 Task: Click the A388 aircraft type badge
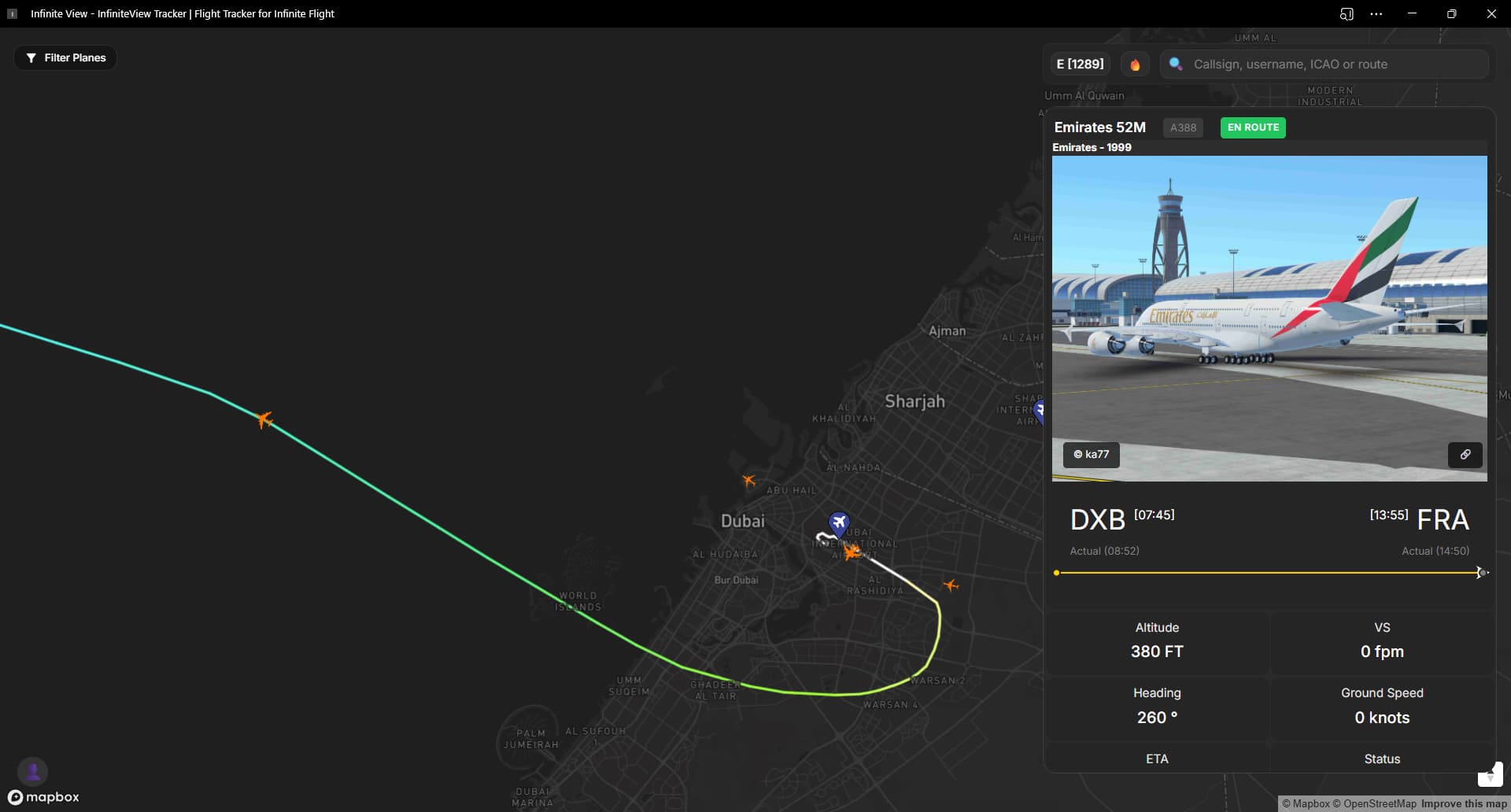tap(1183, 127)
